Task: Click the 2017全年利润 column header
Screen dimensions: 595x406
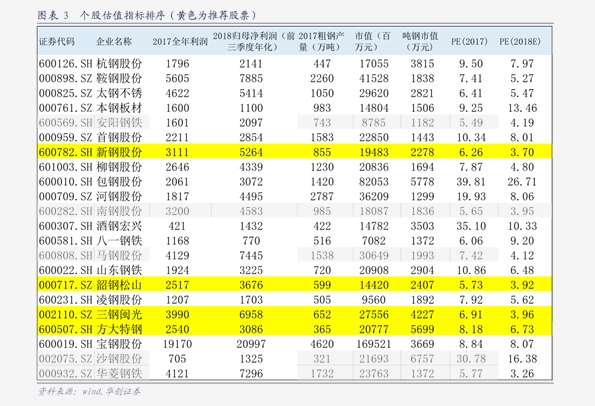Action: tap(180, 41)
